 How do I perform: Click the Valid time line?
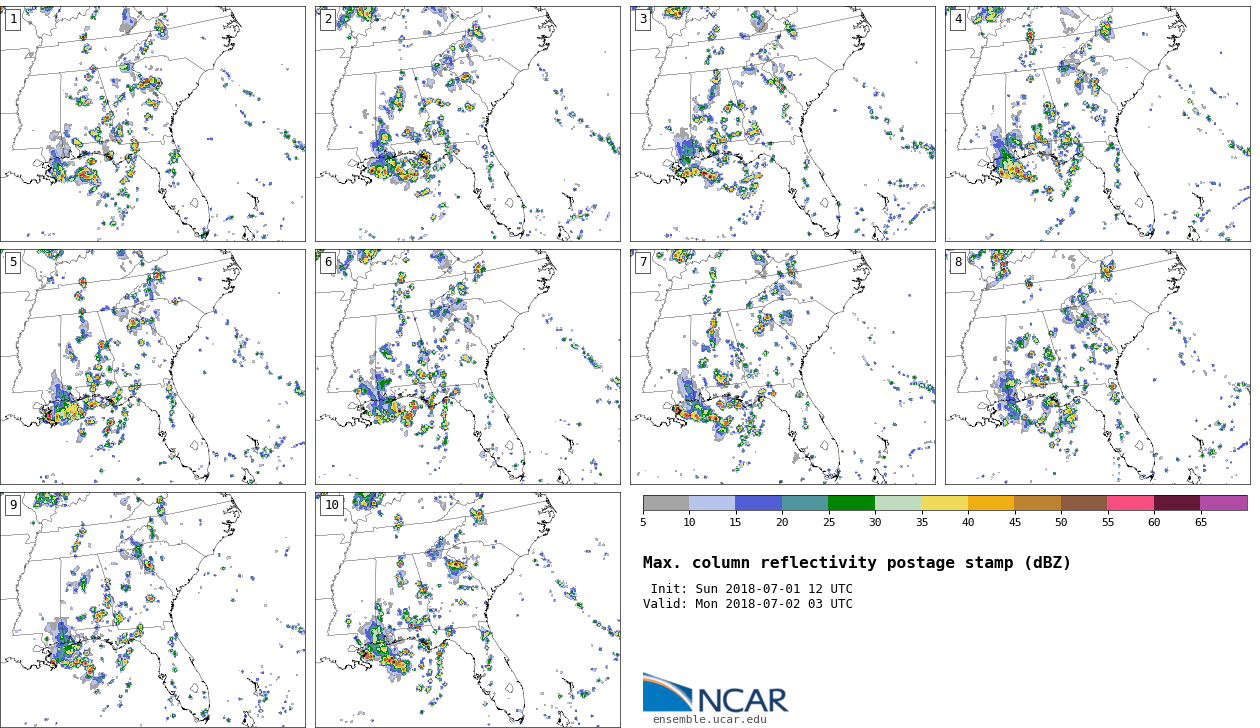pos(748,604)
